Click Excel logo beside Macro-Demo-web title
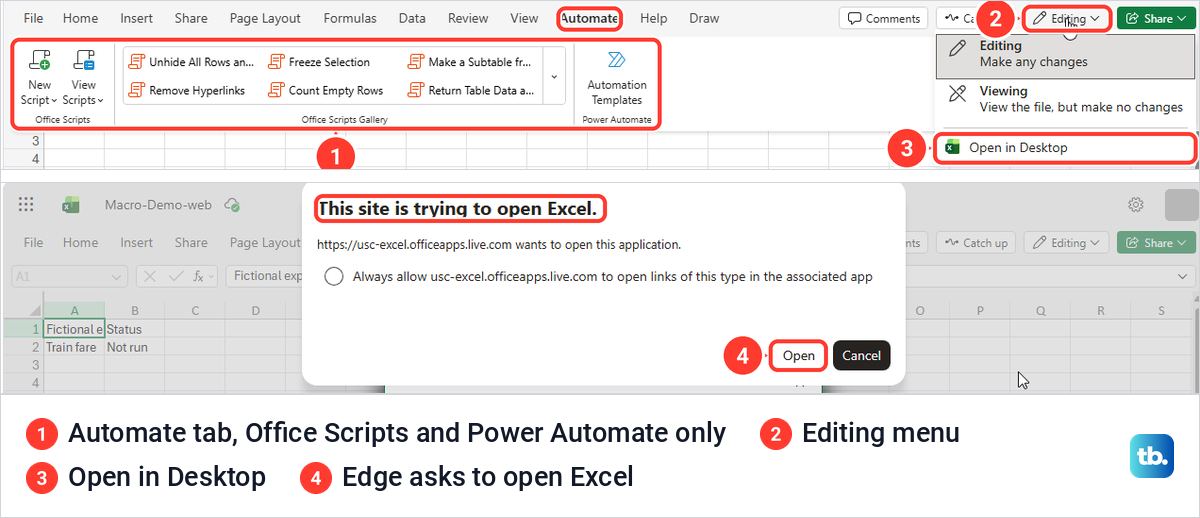 pyautogui.click(x=71, y=204)
